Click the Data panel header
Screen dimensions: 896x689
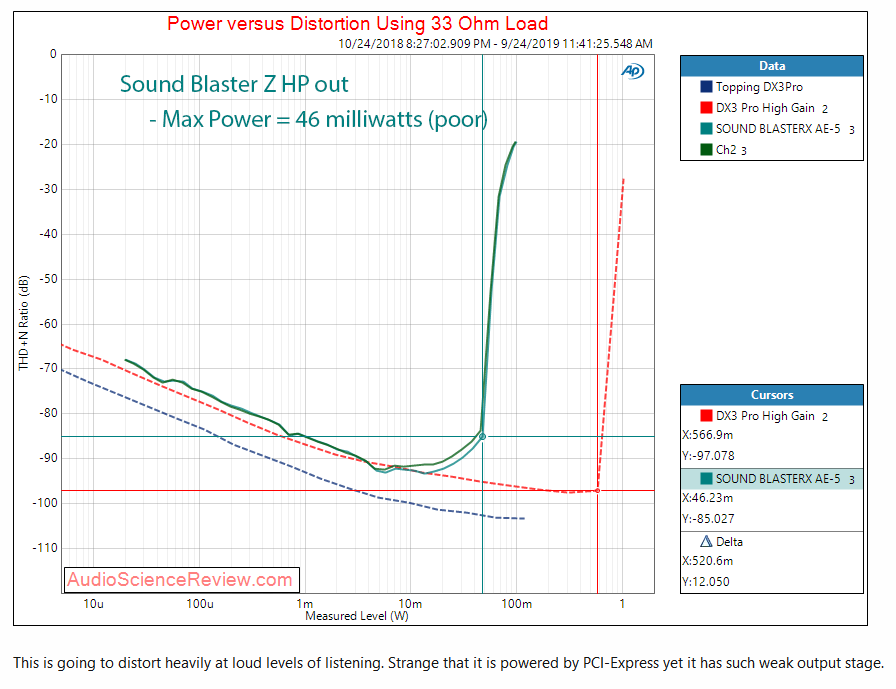coord(771,66)
